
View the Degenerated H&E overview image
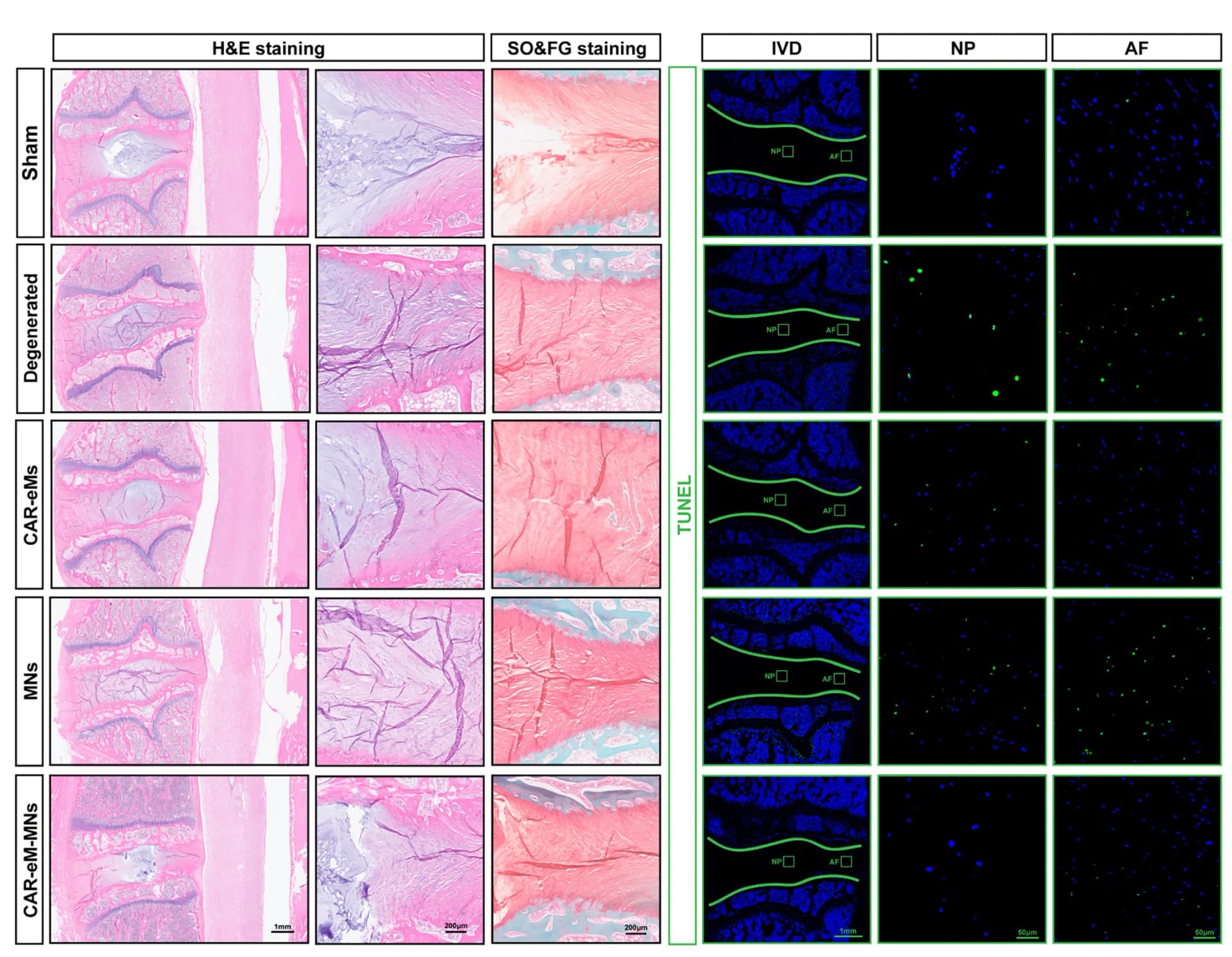pyautogui.click(x=180, y=328)
